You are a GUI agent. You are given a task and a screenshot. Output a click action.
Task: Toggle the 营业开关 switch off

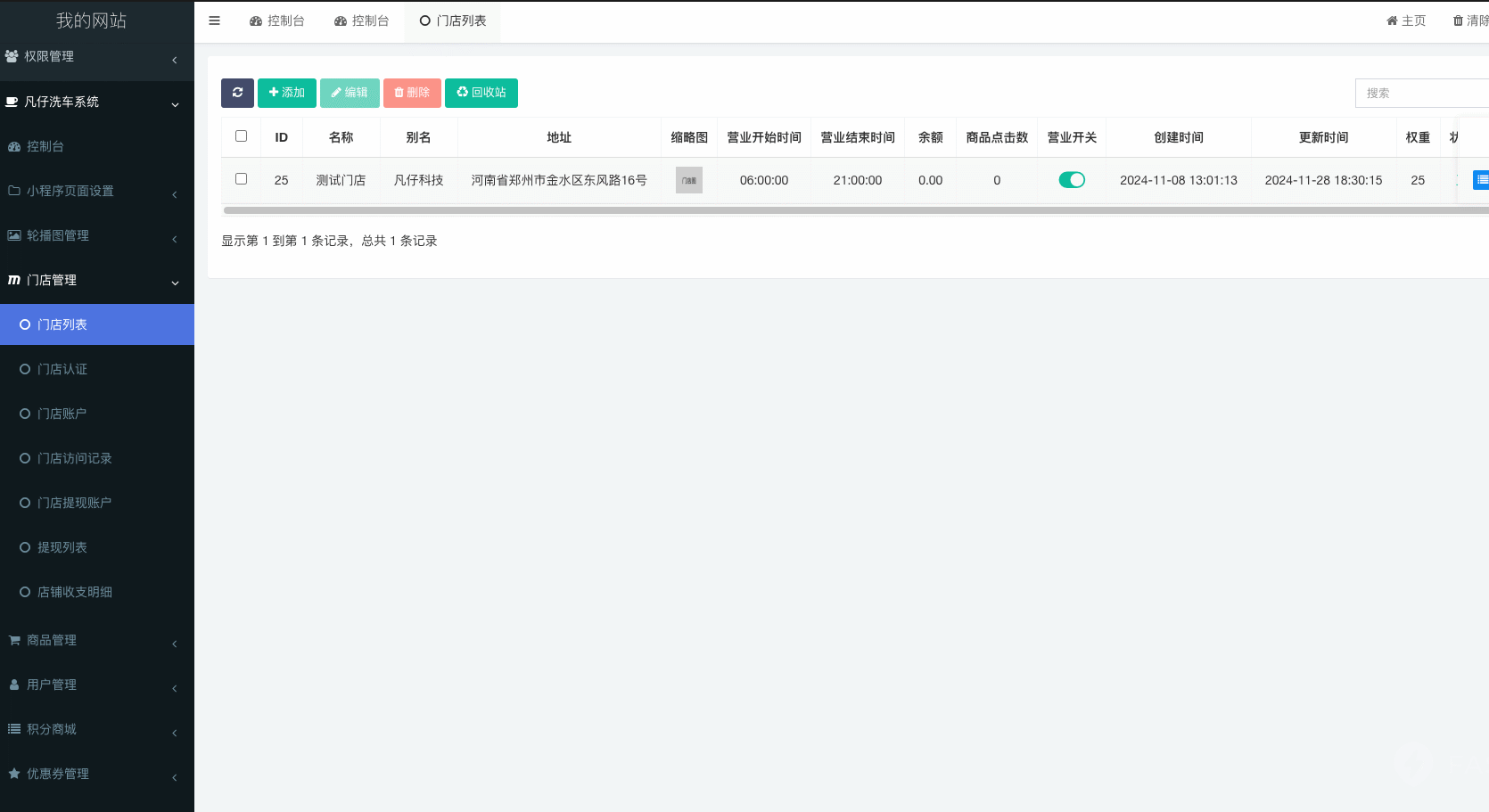(1072, 180)
